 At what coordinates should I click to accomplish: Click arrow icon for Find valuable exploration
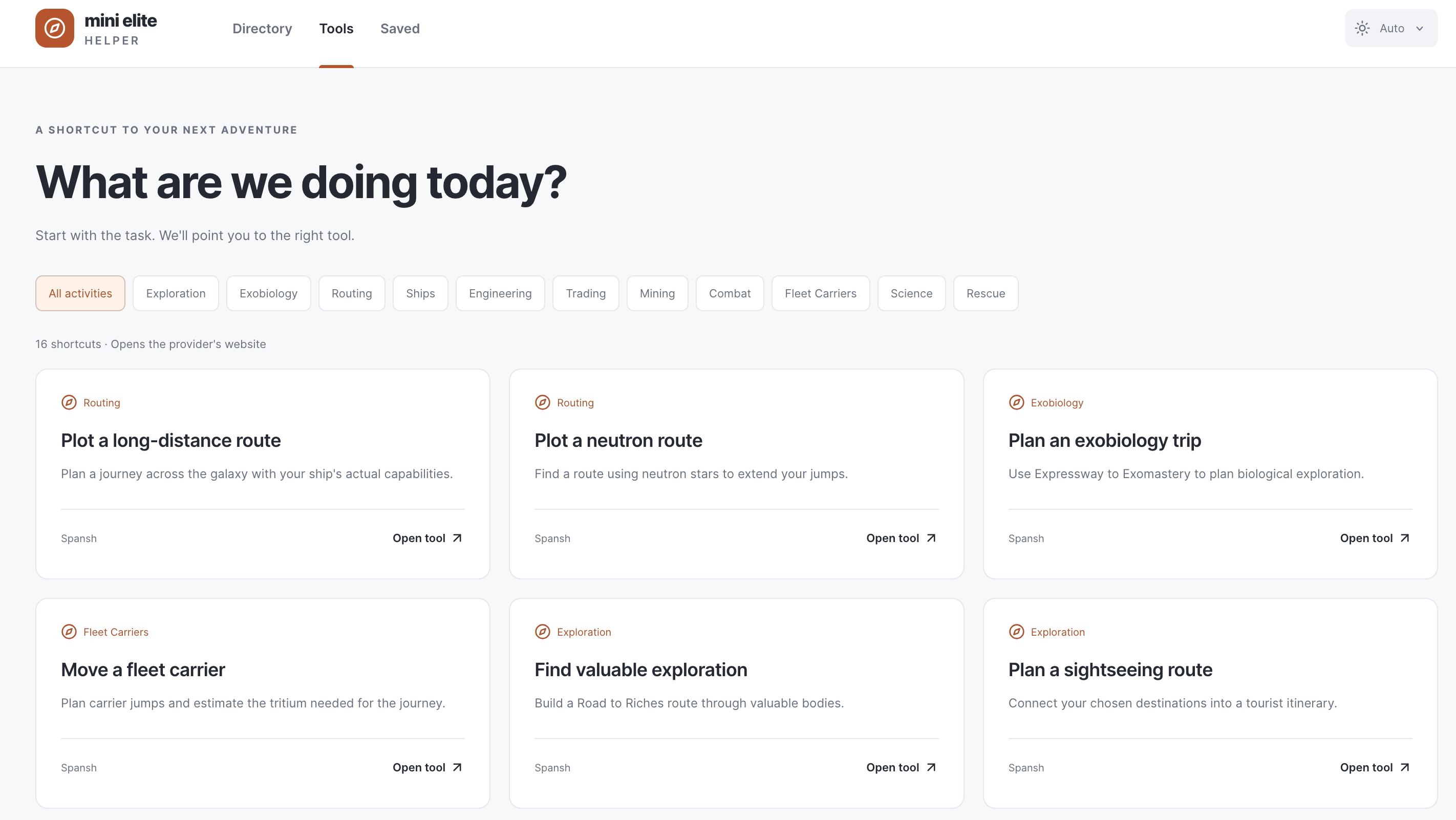point(931,767)
